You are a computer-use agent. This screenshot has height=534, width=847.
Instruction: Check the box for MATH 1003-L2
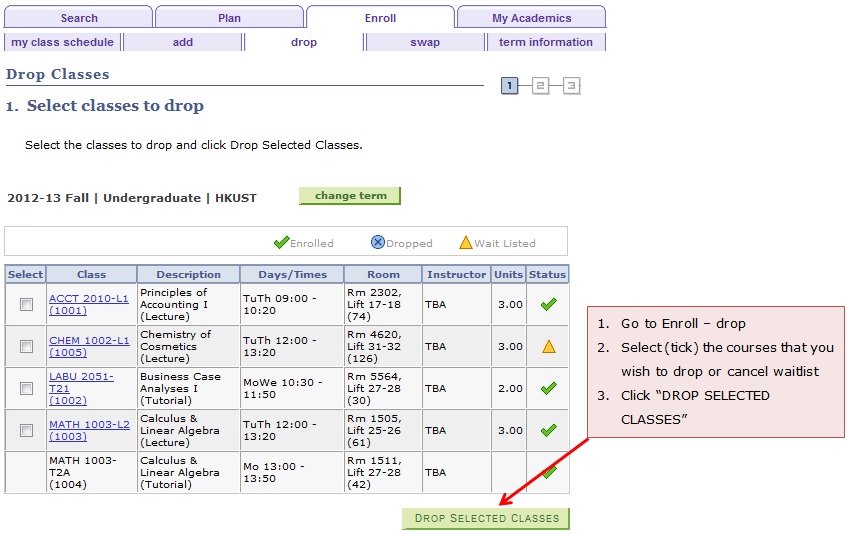[x=26, y=430]
